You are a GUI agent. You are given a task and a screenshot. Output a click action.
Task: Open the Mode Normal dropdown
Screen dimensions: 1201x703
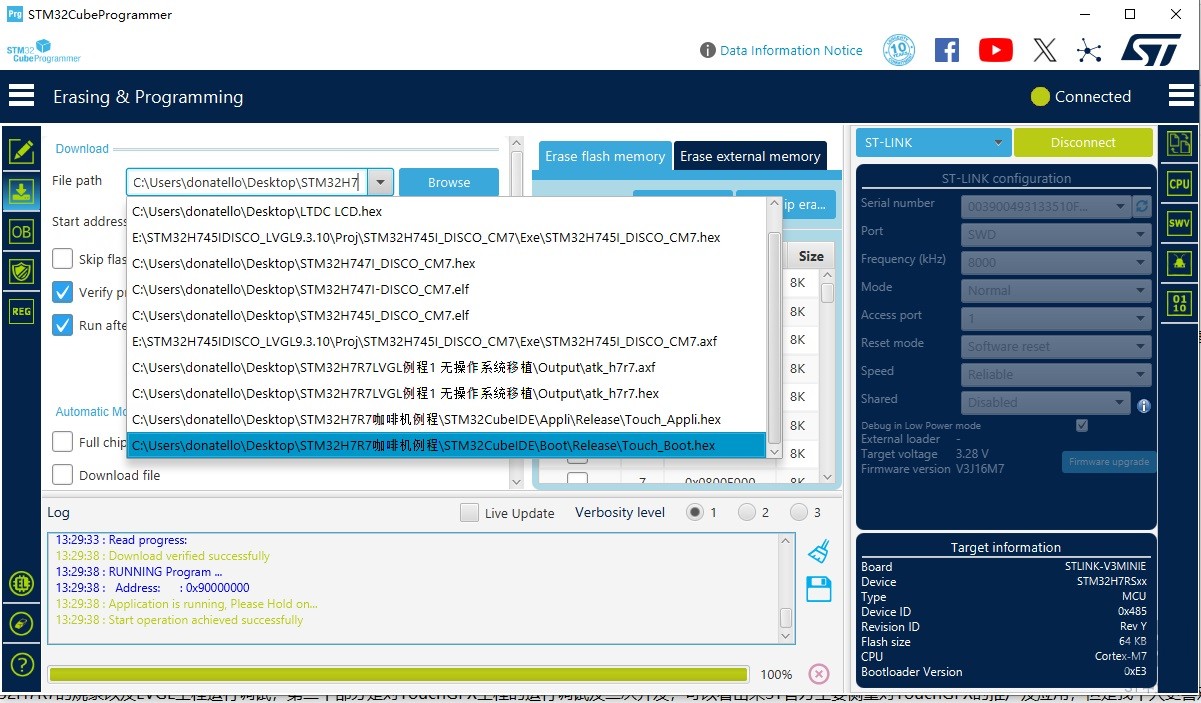point(1056,290)
